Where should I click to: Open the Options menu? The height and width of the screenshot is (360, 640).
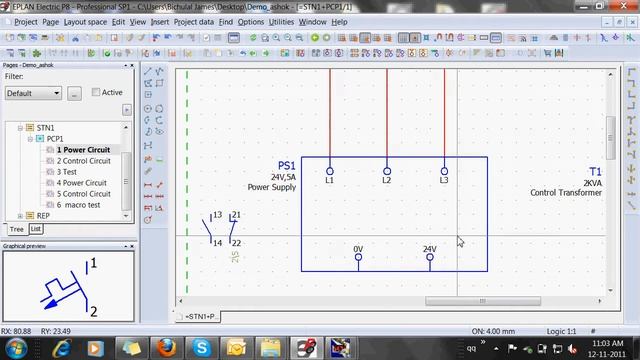point(251,22)
